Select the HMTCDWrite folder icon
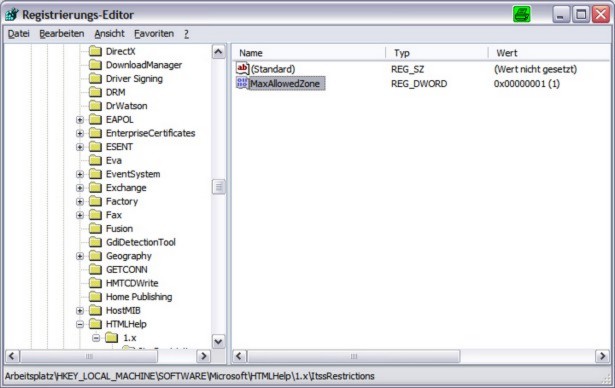This screenshot has width=615, height=388. (95, 283)
